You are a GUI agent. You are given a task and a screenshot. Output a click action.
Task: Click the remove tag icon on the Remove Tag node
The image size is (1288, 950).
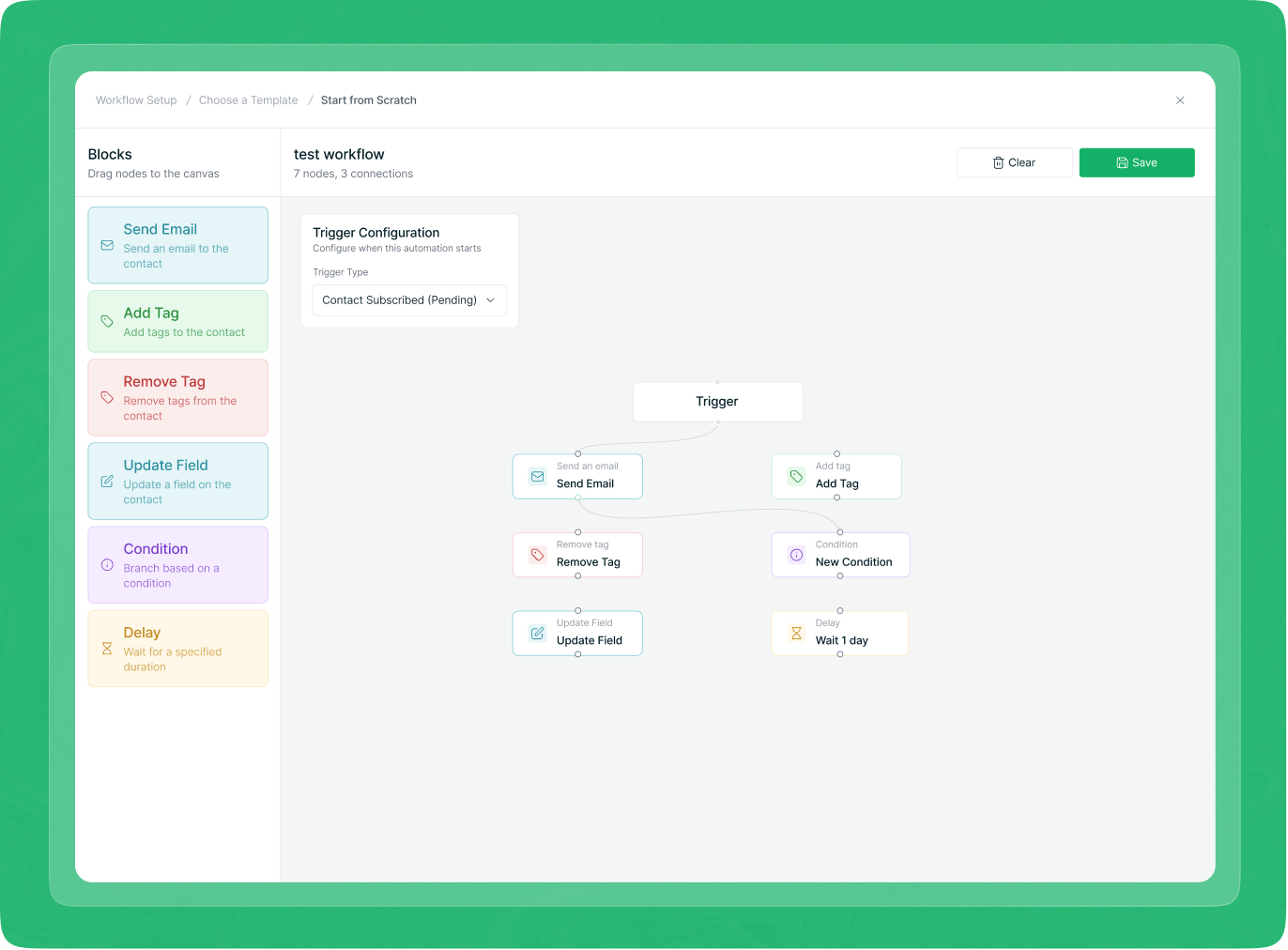[x=537, y=555]
